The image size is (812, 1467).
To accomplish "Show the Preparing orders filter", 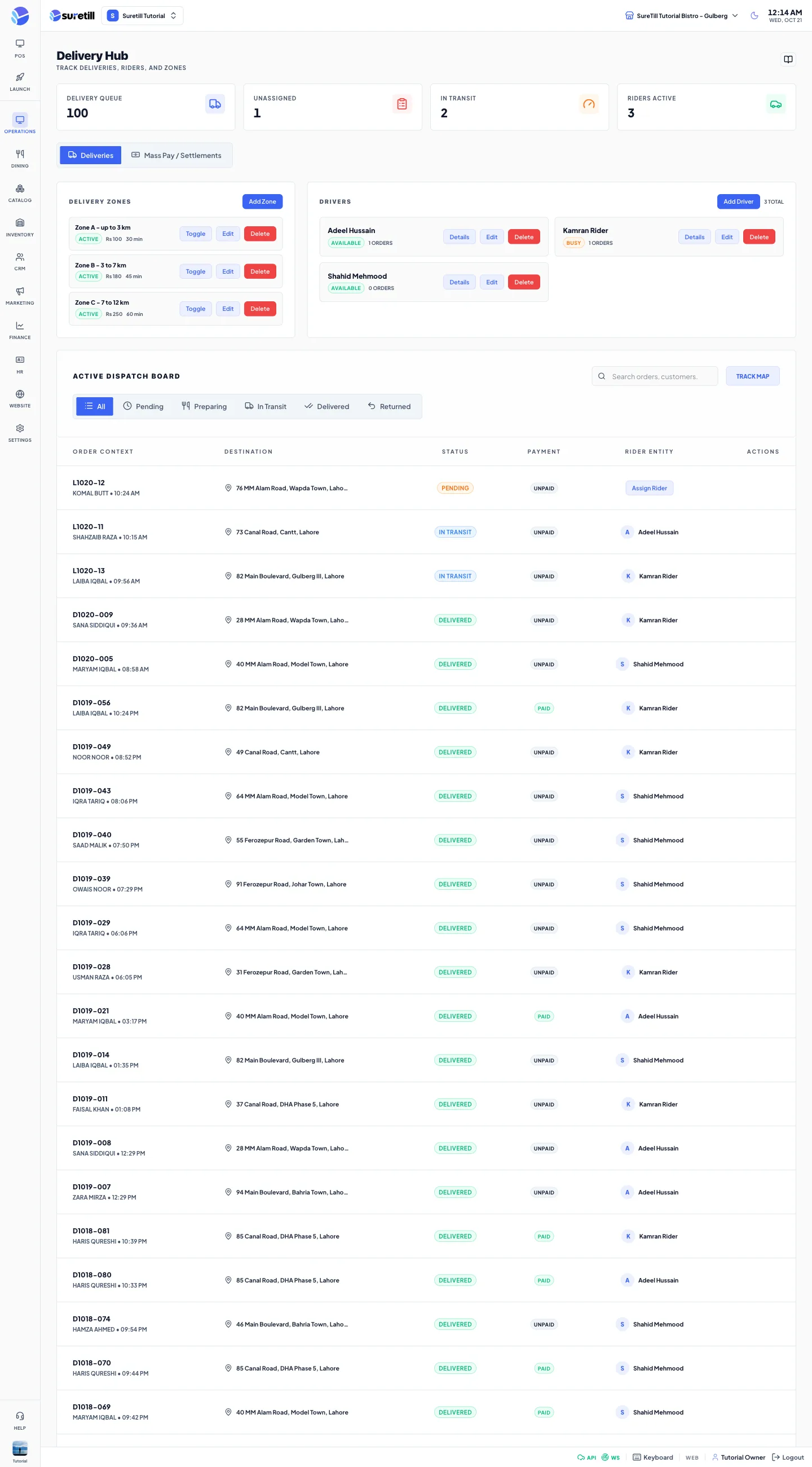I will 204,406.
